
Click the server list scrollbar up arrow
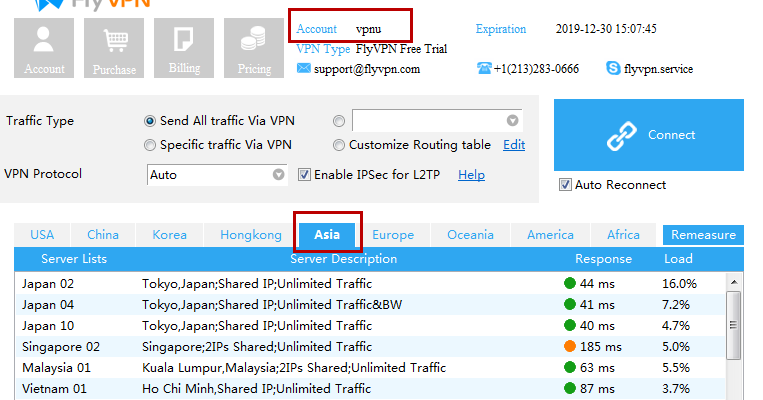[x=734, y=282]
